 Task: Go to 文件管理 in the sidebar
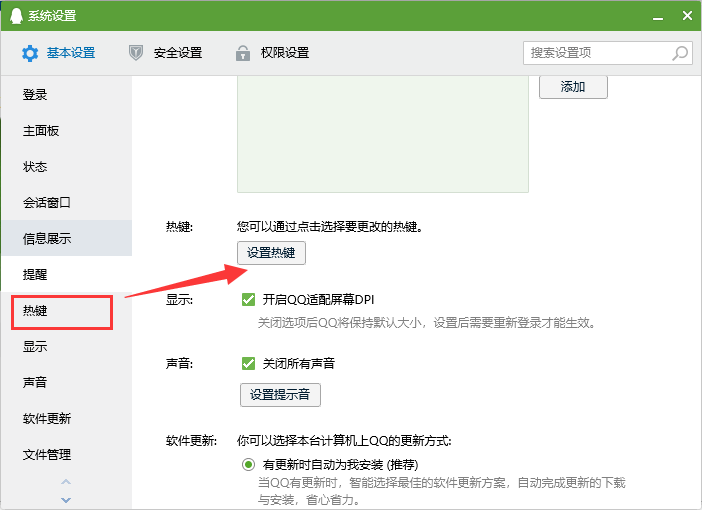click(x=47, y=455)
